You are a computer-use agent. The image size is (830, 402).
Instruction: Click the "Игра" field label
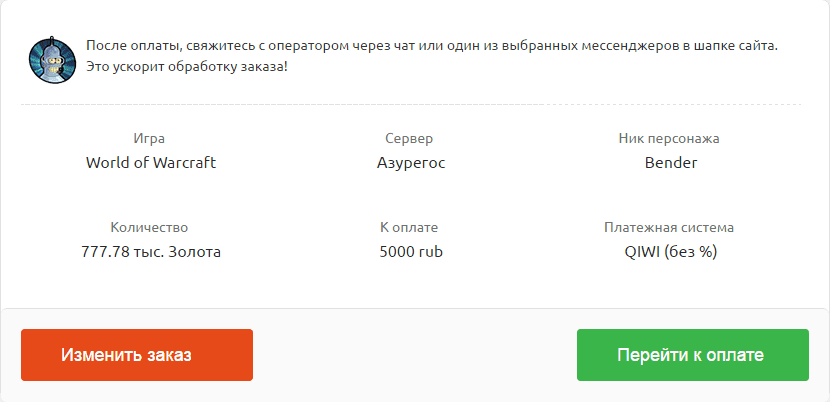pyautogui.click(x=149, y=139)
